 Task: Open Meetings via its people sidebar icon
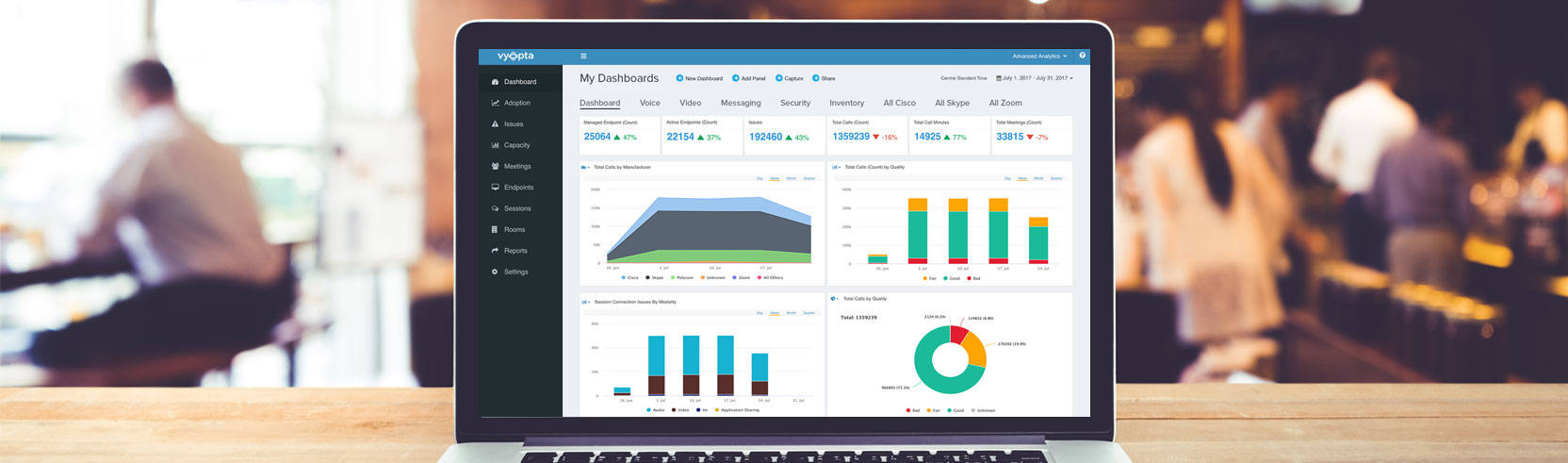coord(496,166)
